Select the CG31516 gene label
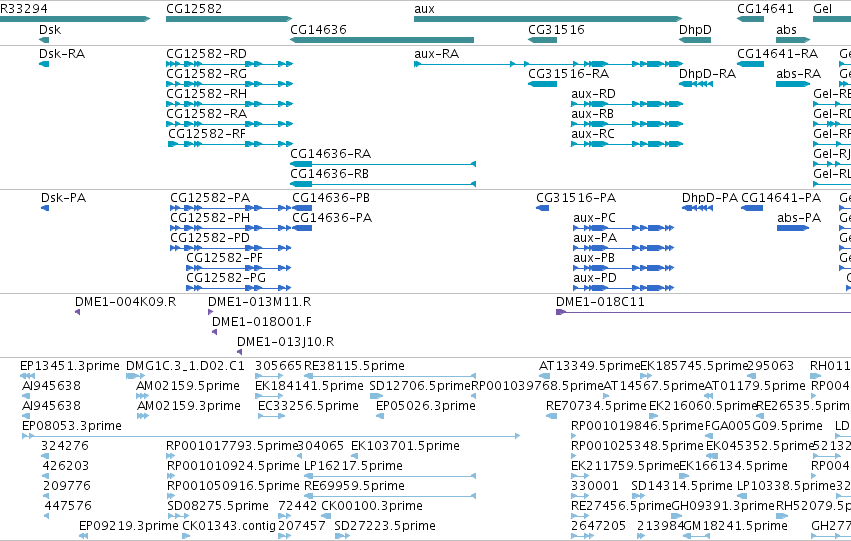This screenshot has height=541, width=851. (x=556, y=30)
